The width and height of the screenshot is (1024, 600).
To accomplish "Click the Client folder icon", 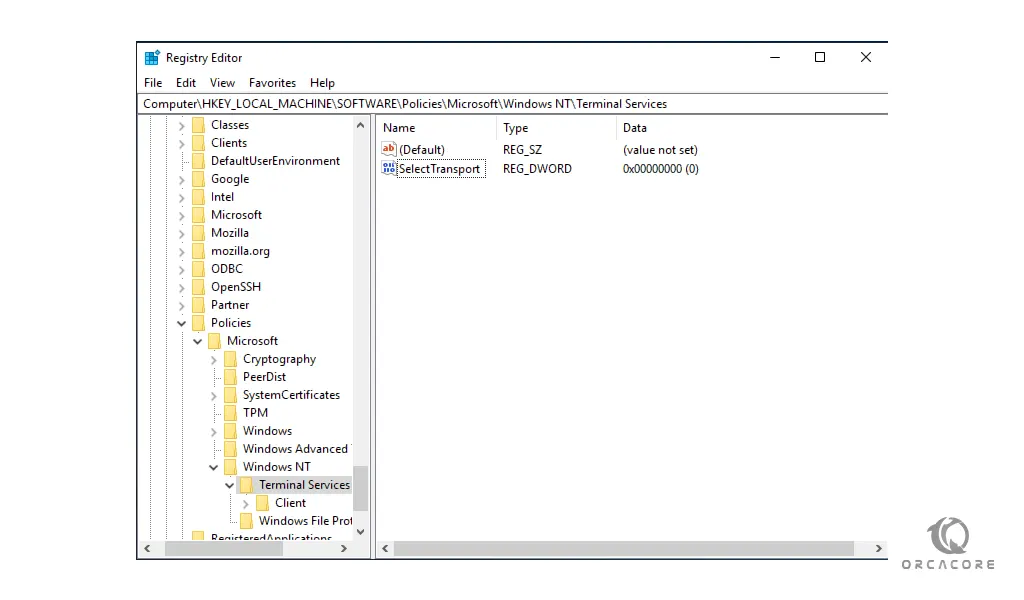I will (263, 503).
